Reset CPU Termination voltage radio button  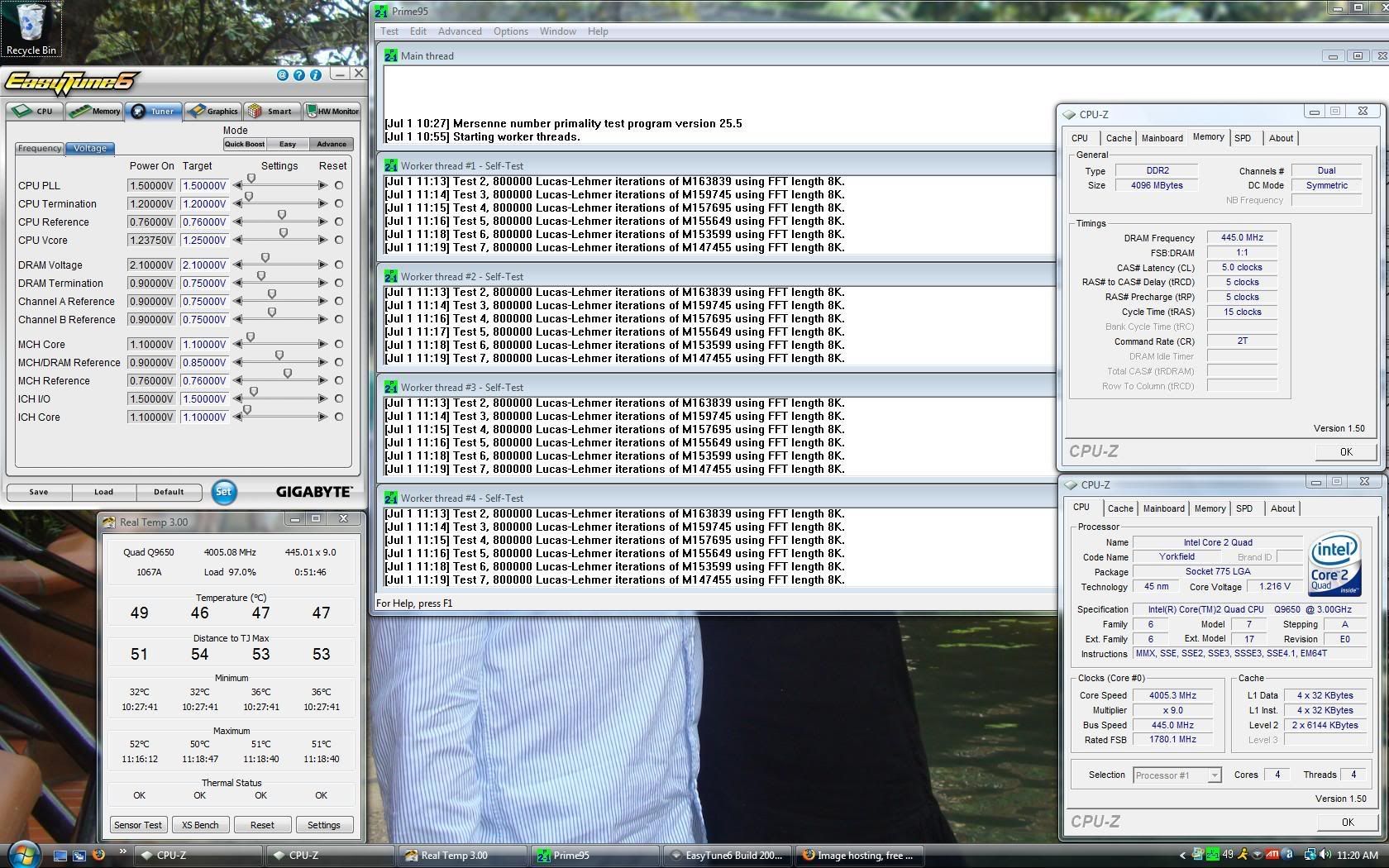339,204
